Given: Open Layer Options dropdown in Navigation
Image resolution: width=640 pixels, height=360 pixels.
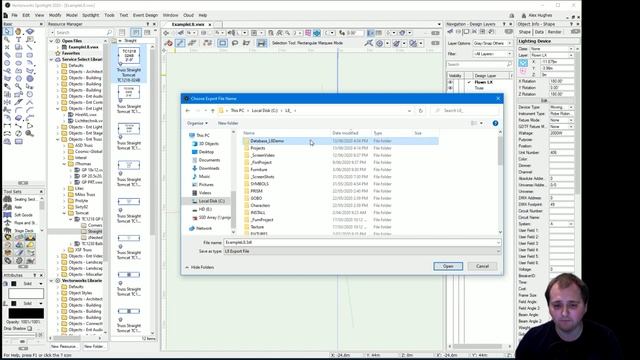Looking at the screenshot, I should tap(492, 43).
